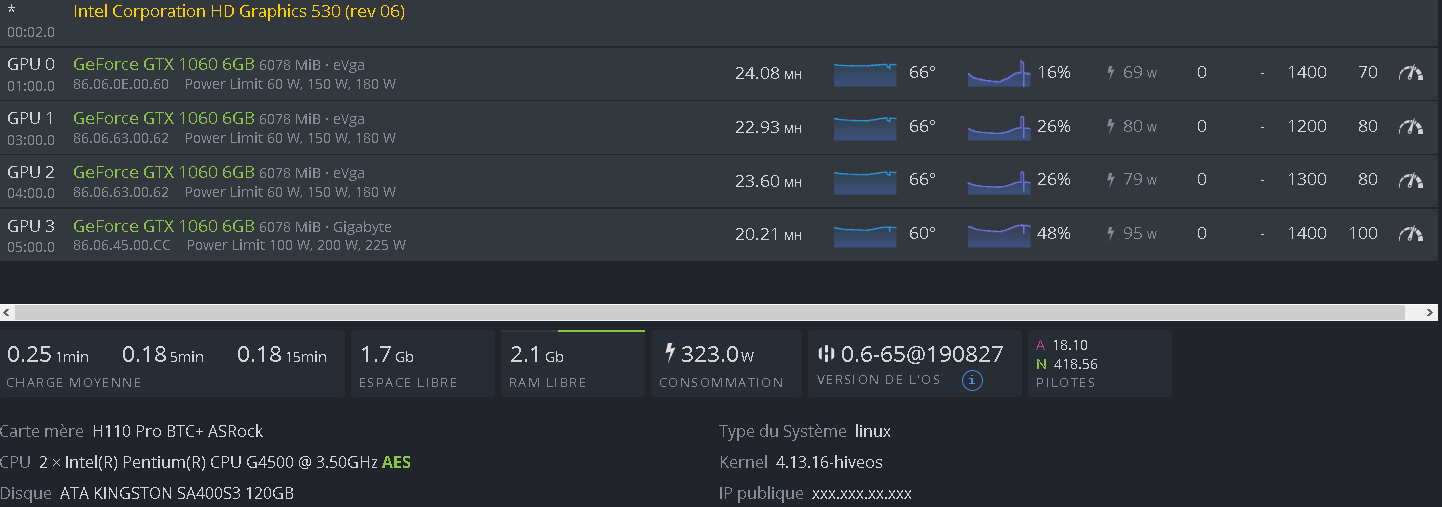Click the horizontal scrollbar left arrow
Viewport: 1442px width, 507px height.
7,312
